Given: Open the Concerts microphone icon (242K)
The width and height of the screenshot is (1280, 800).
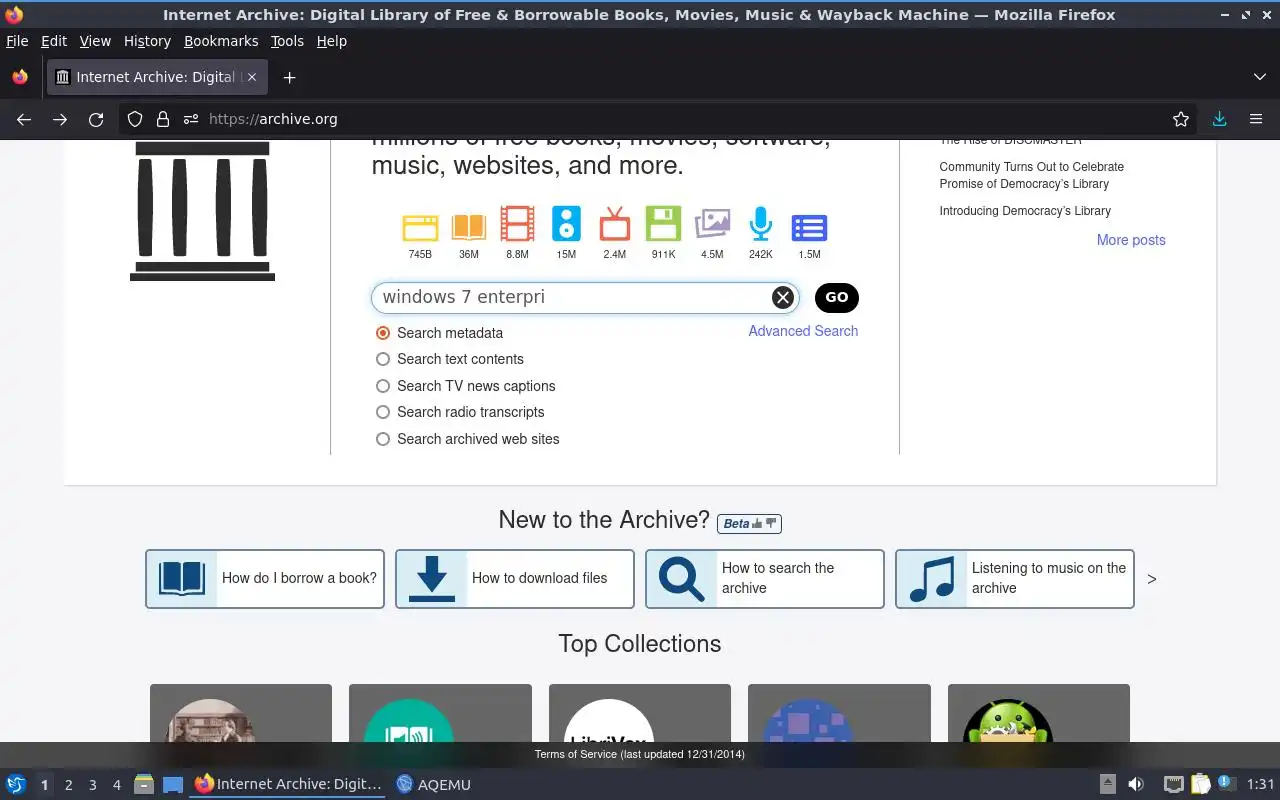Looking at the screenshot, I should click(x=761, y=224).
